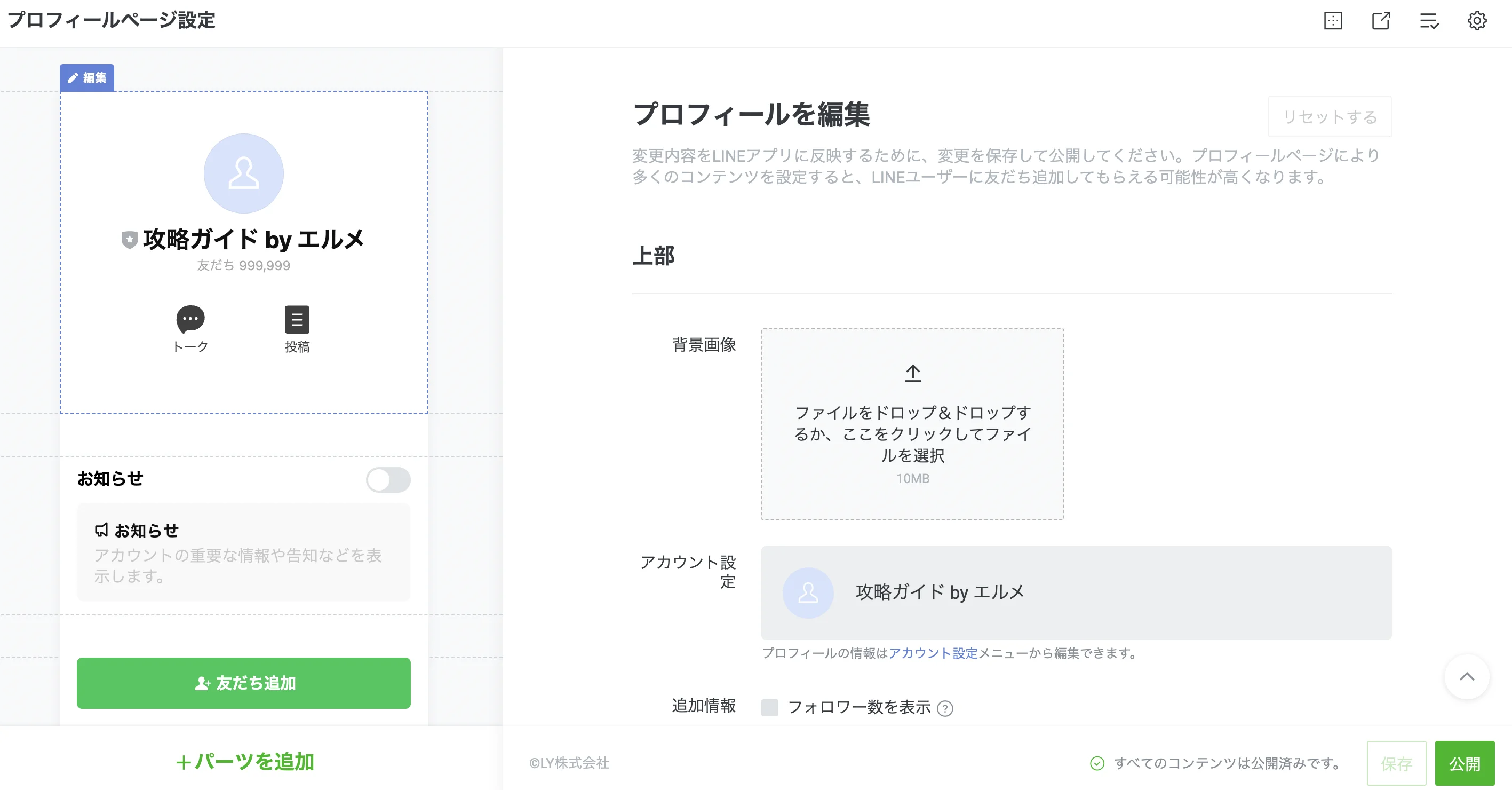Click the プロフィールを編集 heading
1512x790 pixels.
click(751, 114)
